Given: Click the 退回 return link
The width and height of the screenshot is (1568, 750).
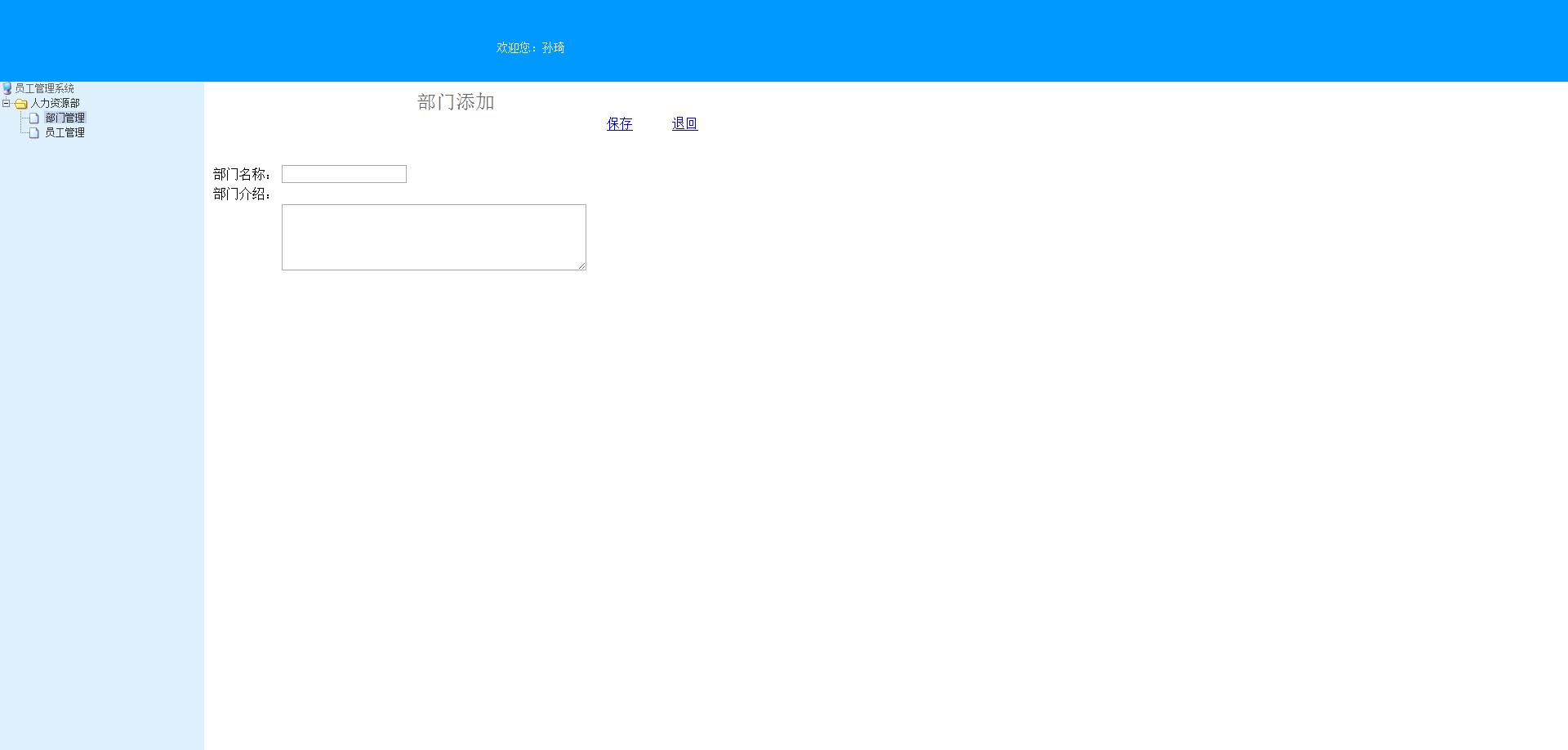Looking at the screenshot, I should click(684, 123).
